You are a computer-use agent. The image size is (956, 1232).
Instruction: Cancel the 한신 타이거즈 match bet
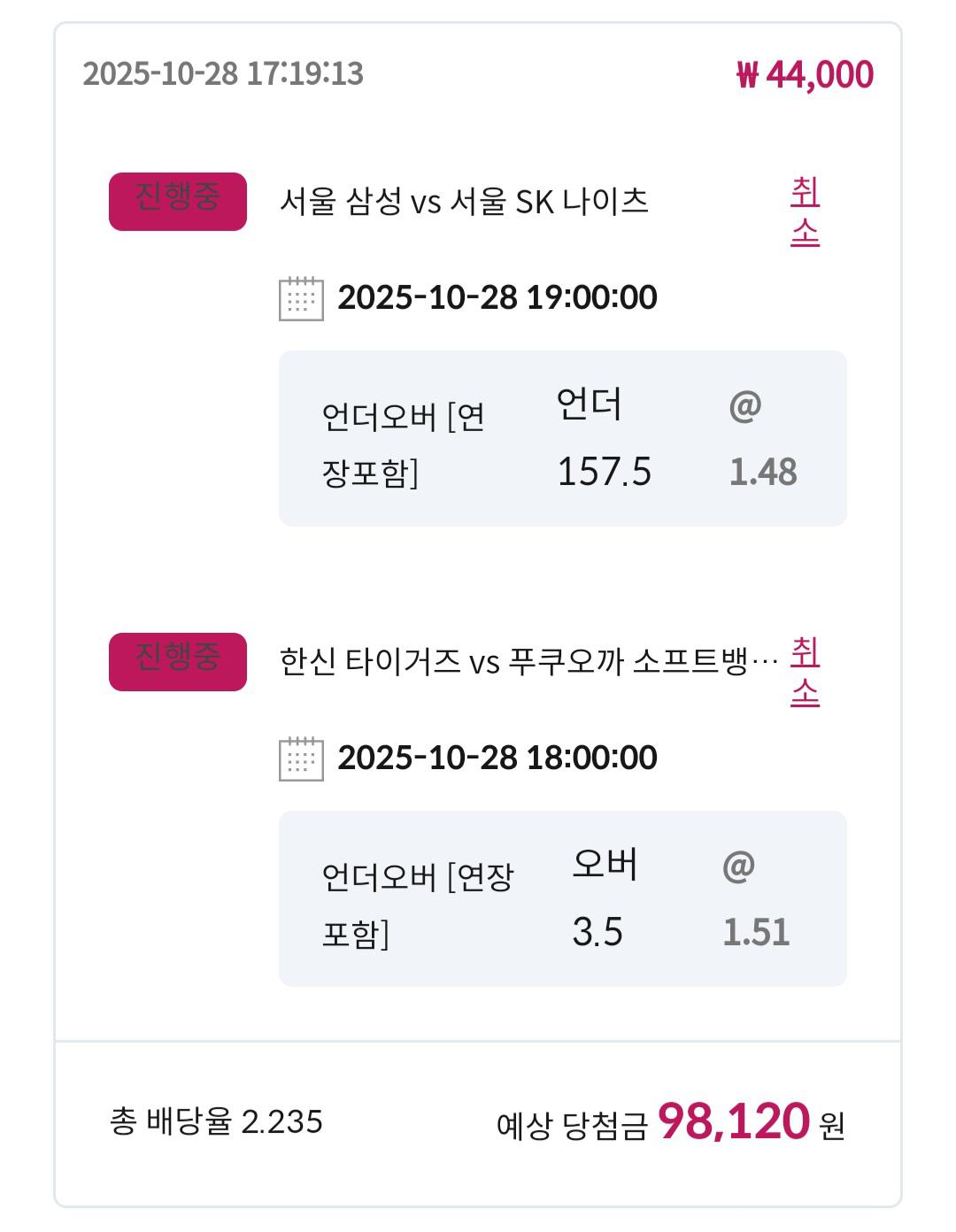(x=805, y=672)
